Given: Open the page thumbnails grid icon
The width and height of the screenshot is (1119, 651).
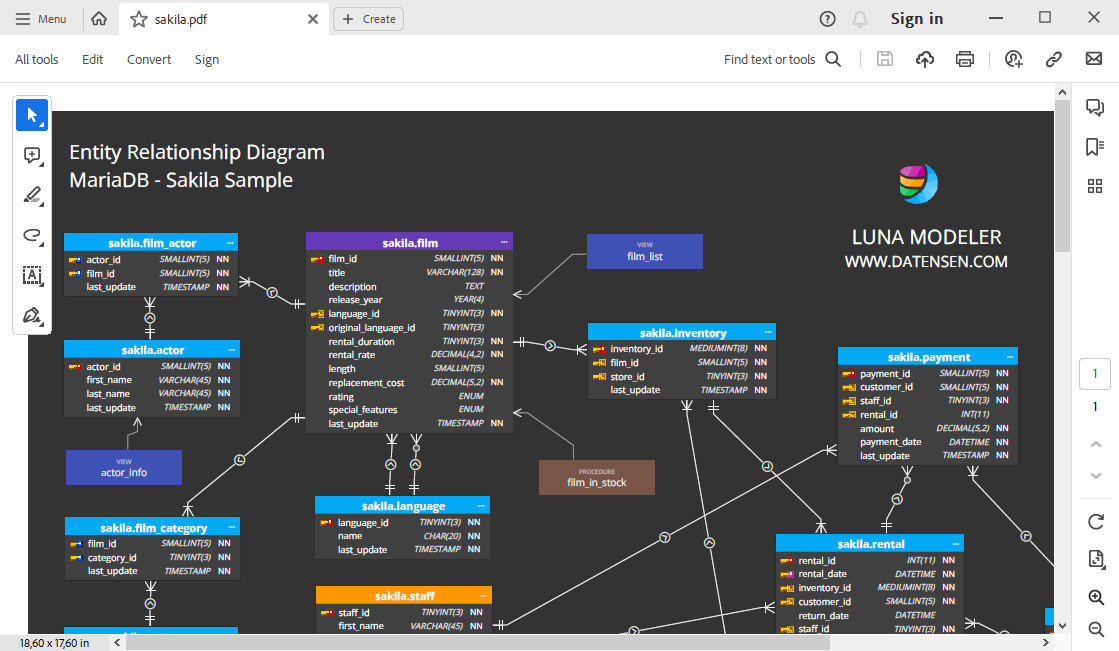Looking at the screenshot, I should (1095, 186).
